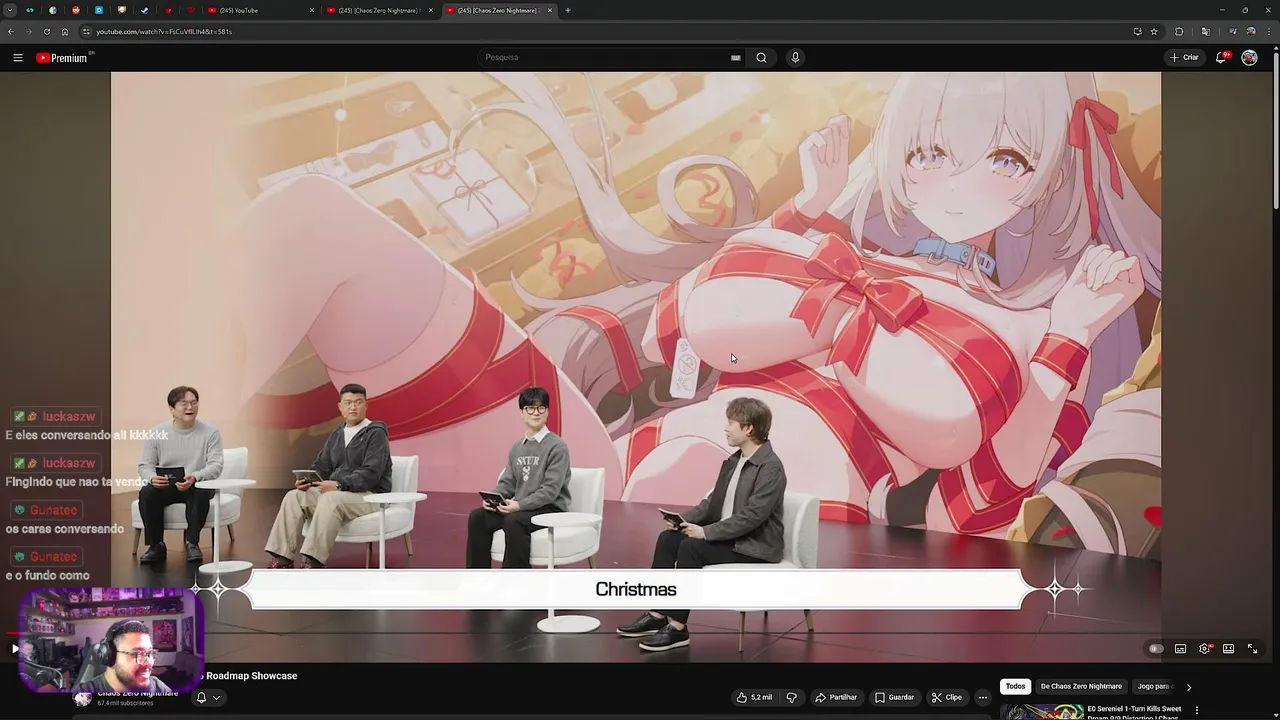
Task: Click the Partilhar share button
Action: (x=836, y=697)
